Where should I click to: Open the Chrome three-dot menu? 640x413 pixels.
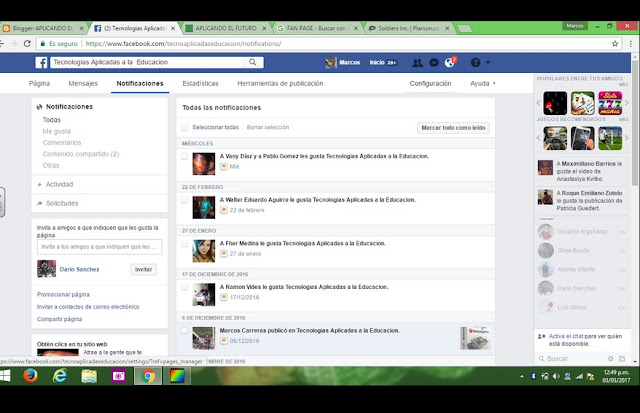click(631, 44)
